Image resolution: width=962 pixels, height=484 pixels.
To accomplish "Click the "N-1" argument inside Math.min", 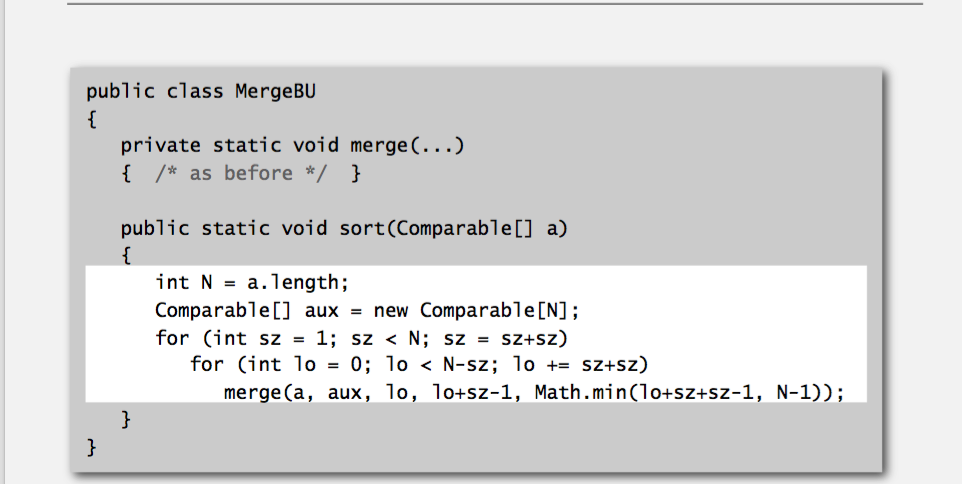I will coord(808,392).
